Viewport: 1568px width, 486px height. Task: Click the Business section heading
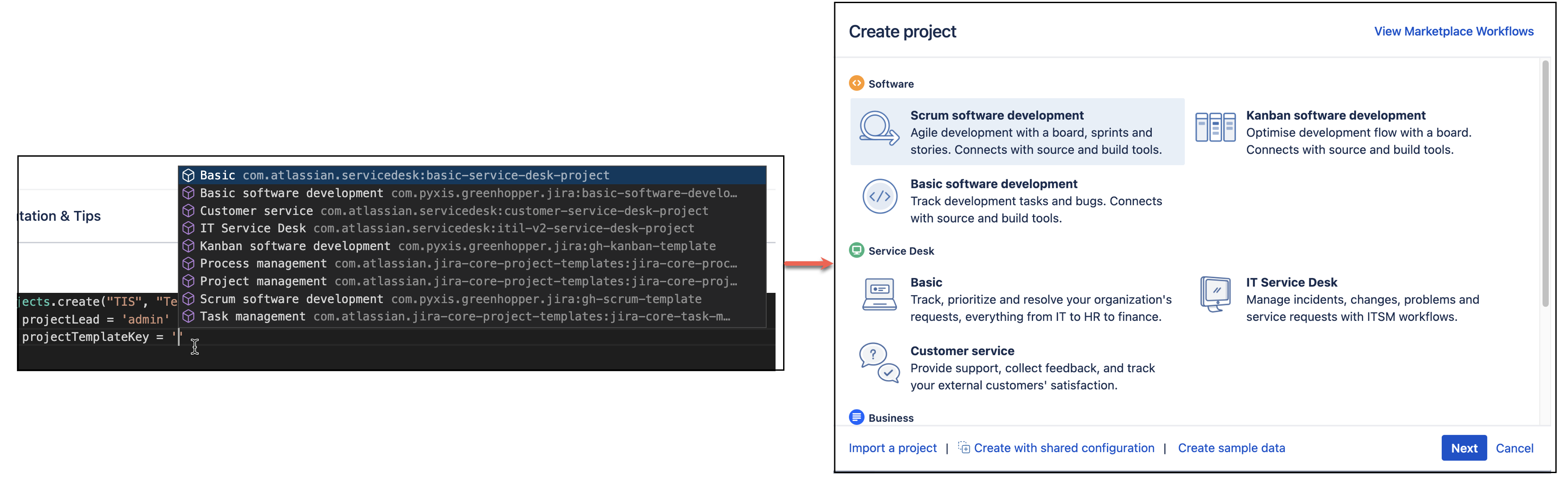[891, 418]
